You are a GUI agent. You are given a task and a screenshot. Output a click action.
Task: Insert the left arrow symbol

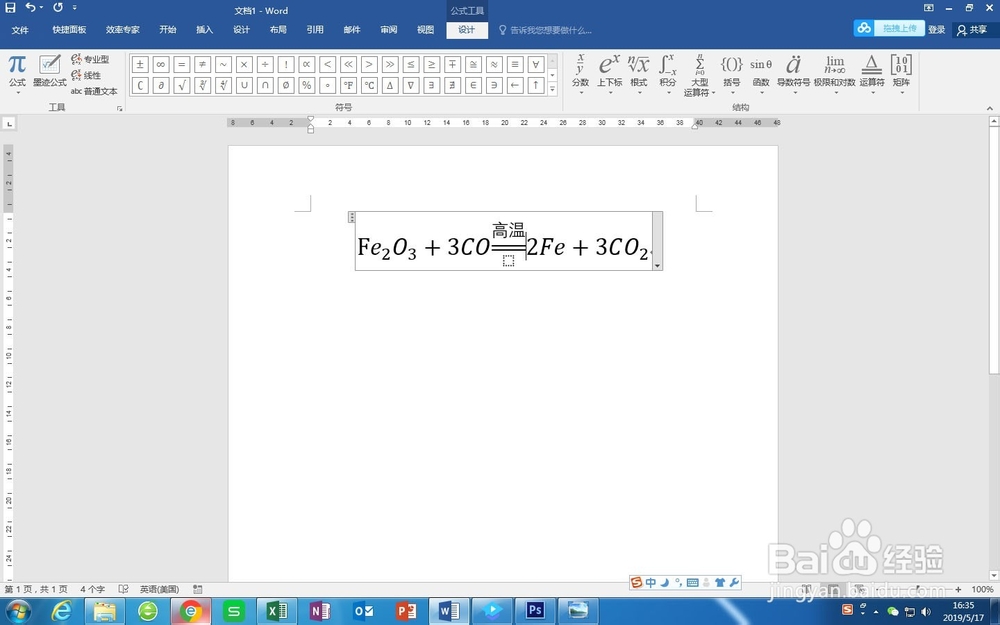coord(515,85)
